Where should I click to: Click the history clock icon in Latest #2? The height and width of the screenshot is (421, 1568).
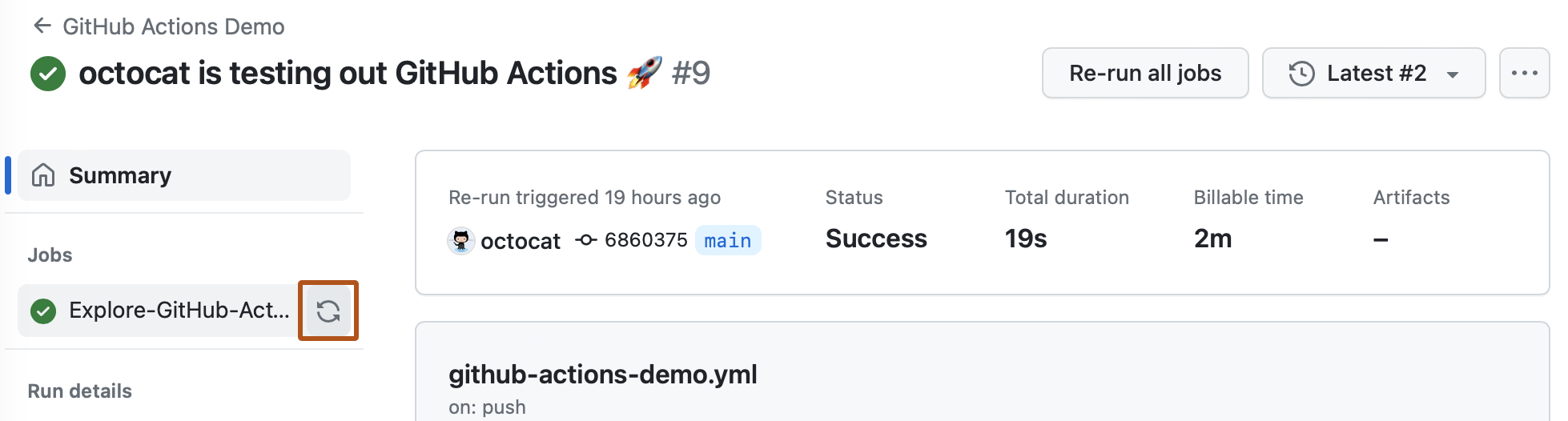click(x=1301, y=74)
